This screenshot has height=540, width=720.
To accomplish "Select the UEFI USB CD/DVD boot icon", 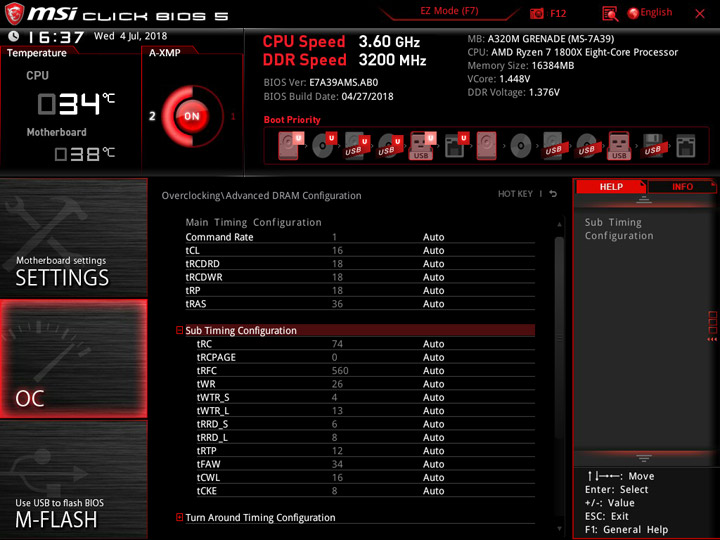I will (389, 146).
